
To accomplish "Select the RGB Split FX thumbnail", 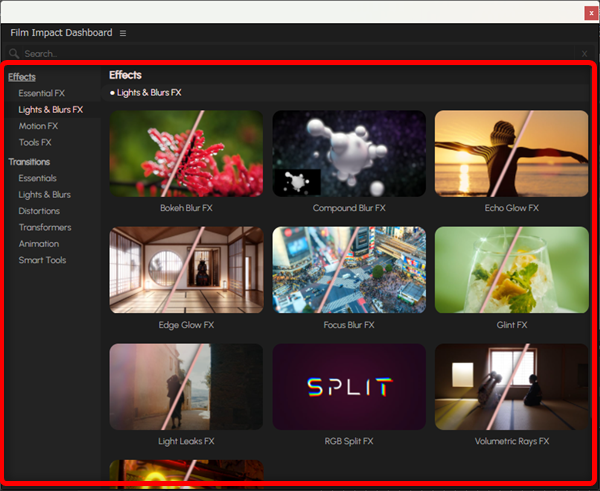I will pos(349,386).
